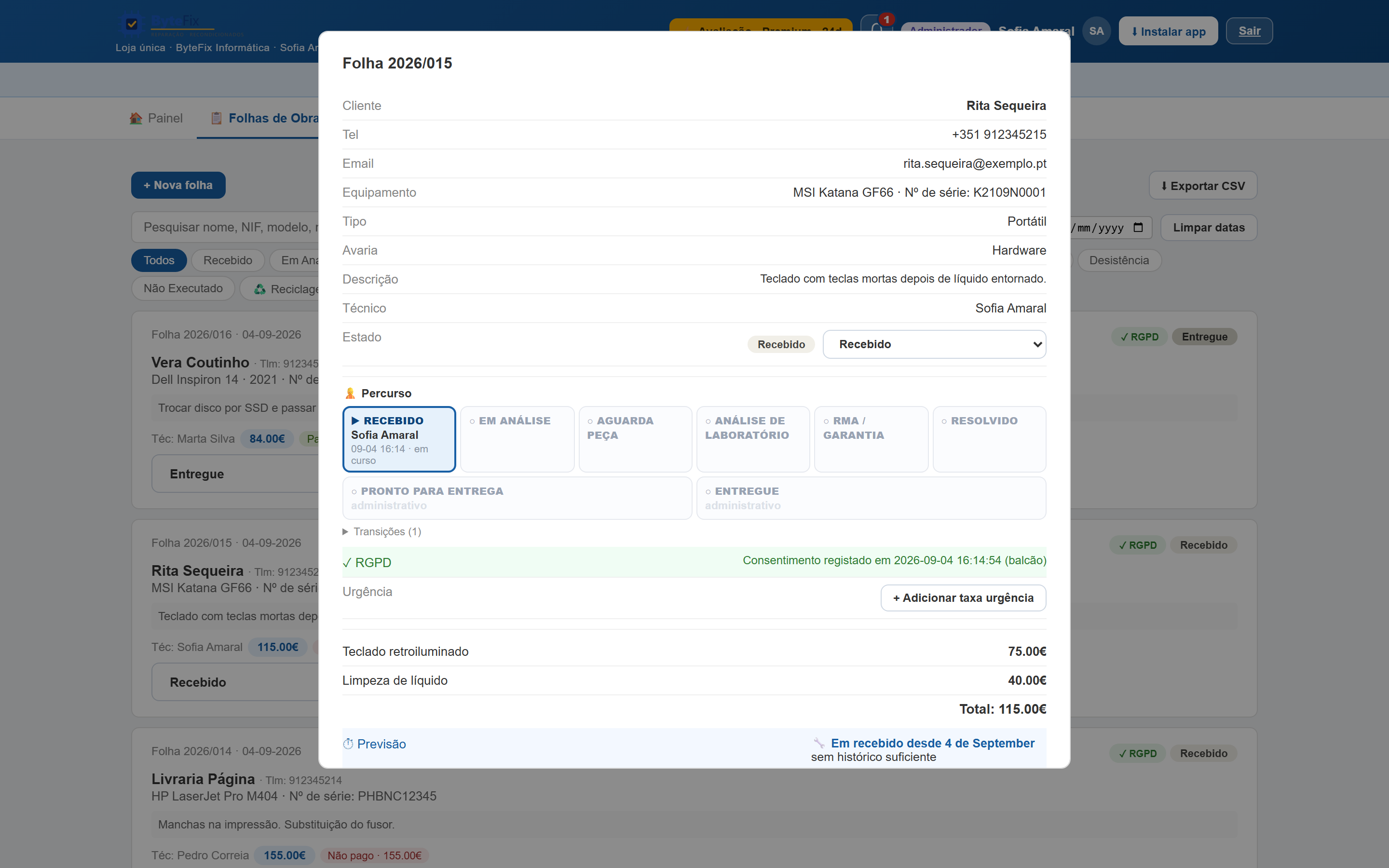Screen dimensions: 1389x868
Task: Click the recycle icon on Reciclagem chip
Action: pyautogui.click(x=260, y=289)
